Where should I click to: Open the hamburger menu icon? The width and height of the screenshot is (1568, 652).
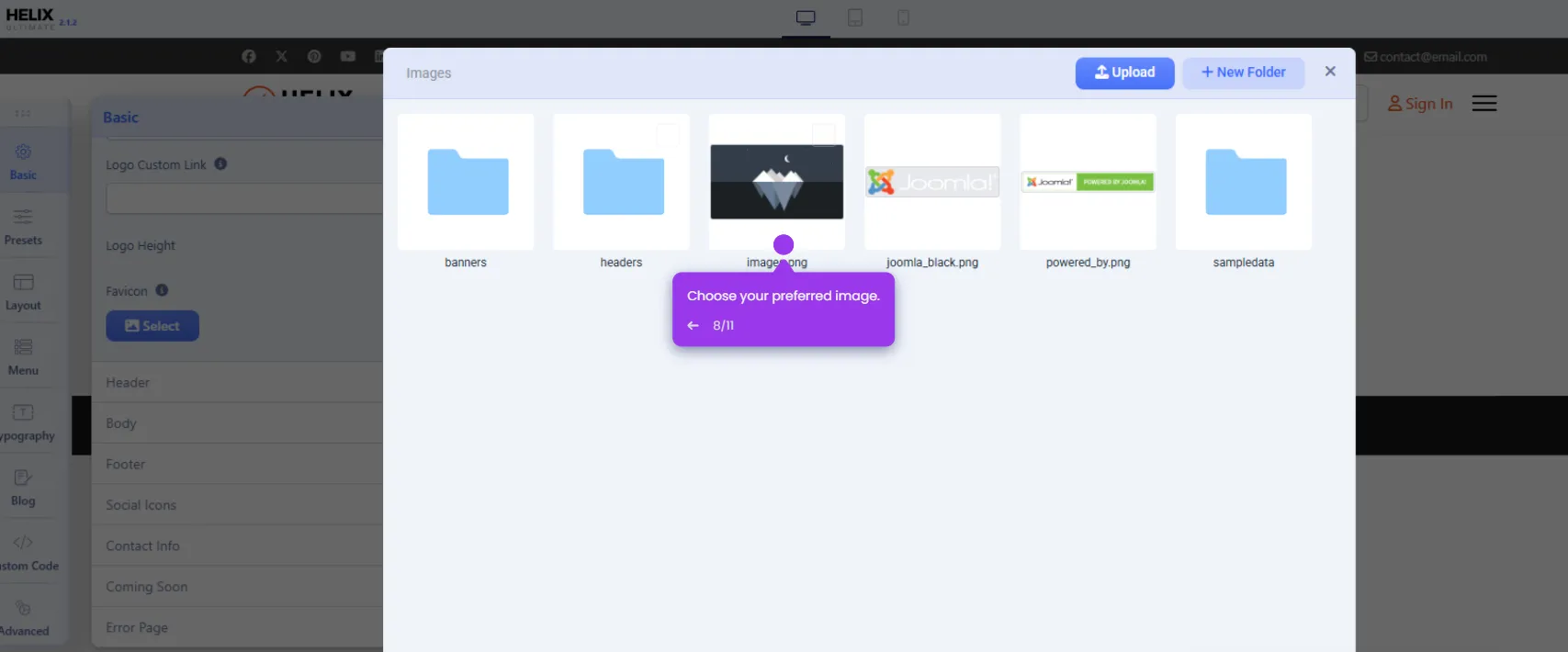click(1484, 103)
